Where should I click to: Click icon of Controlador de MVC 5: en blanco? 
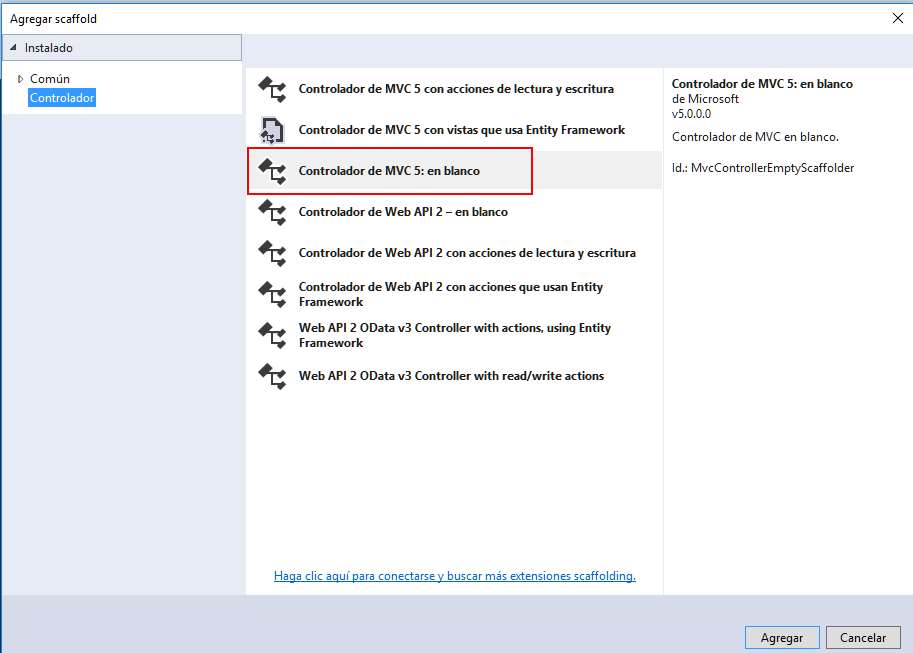(x=273, y=171)
